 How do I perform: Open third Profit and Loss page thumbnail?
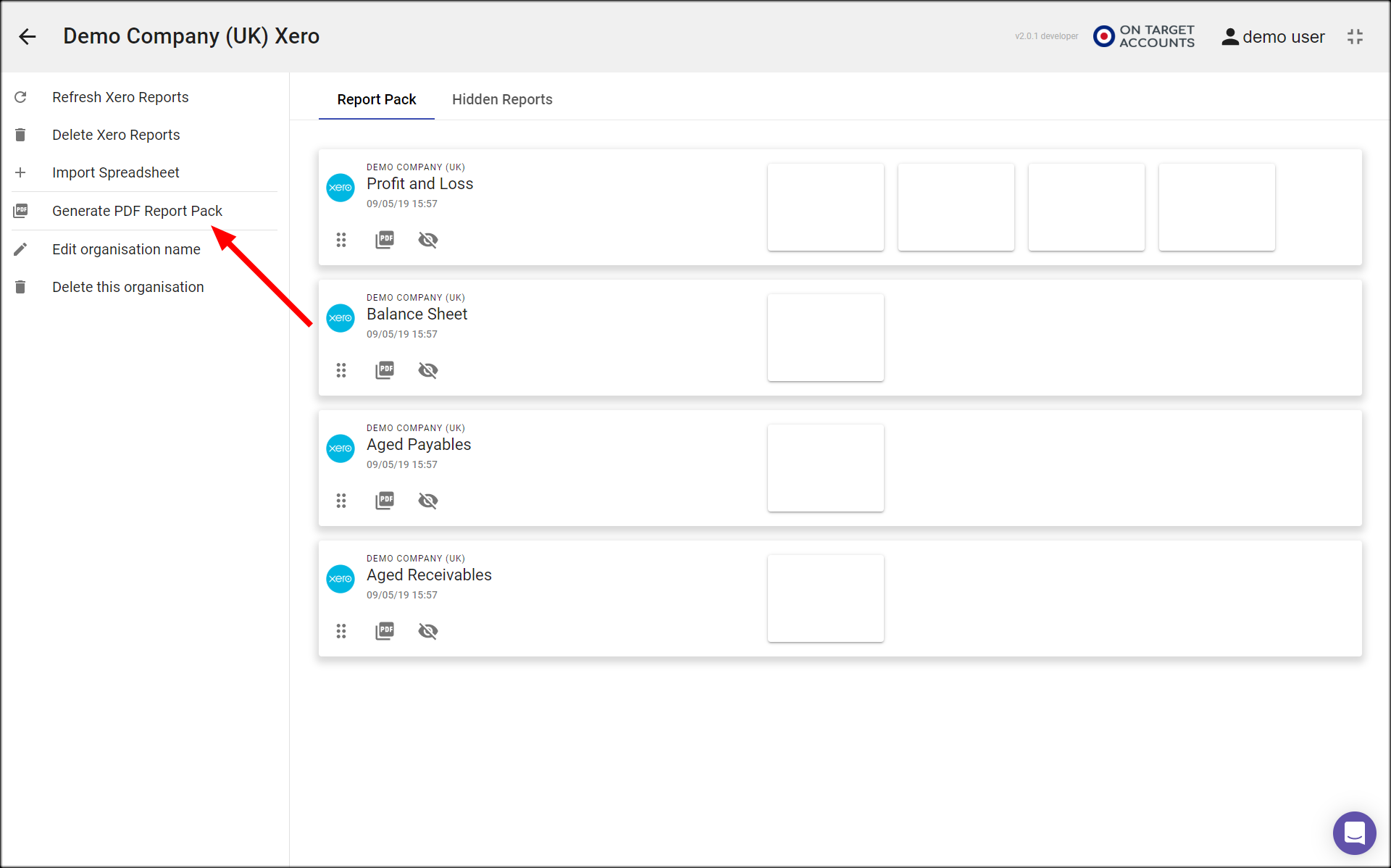pos(1087,207)
